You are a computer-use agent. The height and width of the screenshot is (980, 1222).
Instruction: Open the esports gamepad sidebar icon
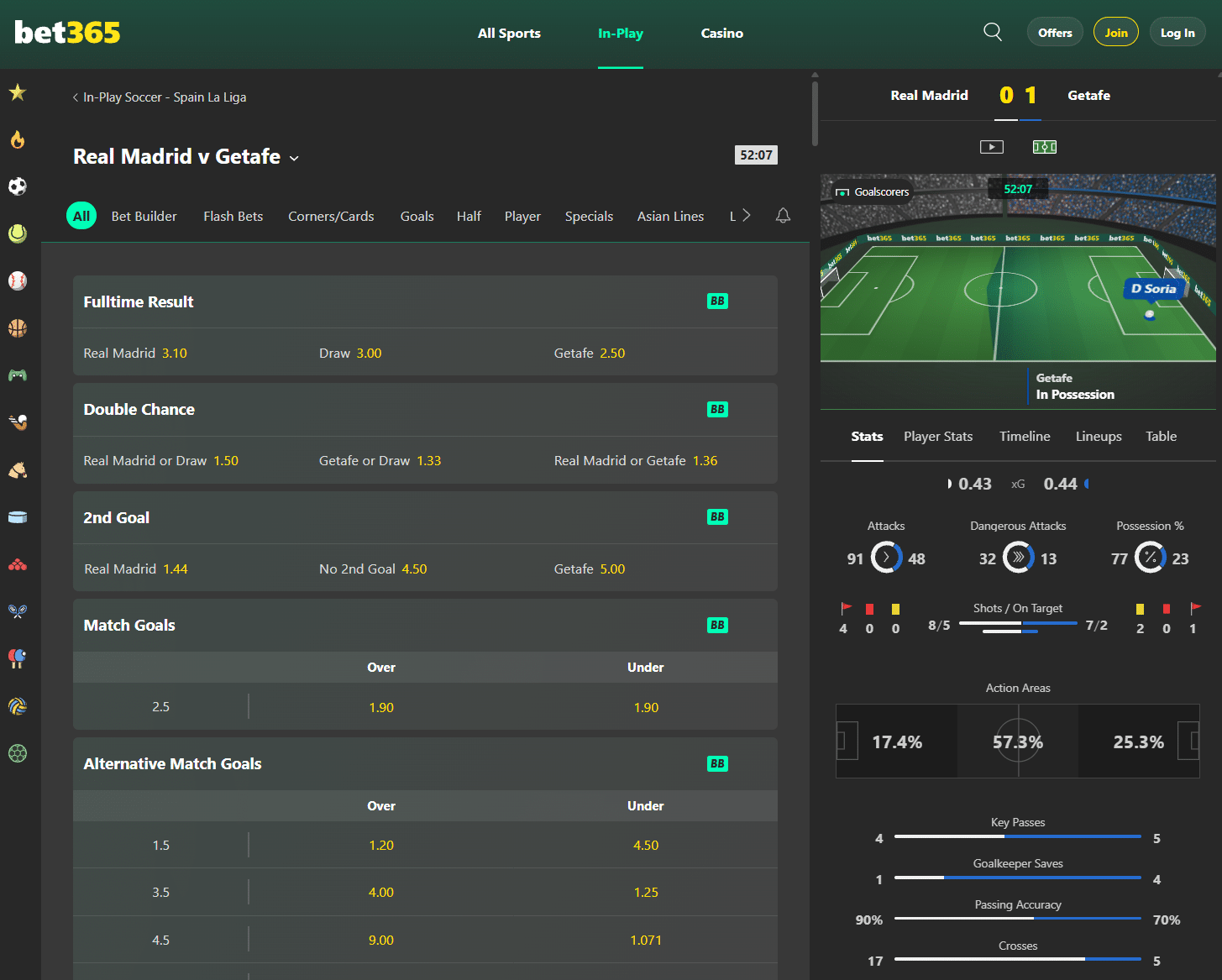point(18,375)
